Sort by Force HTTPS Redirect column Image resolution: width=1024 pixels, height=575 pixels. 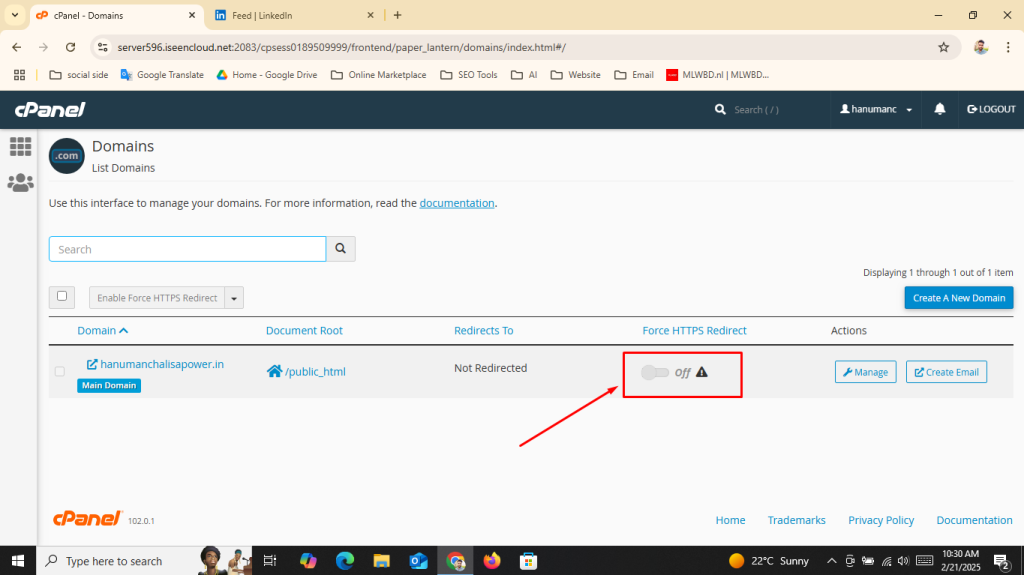[694, 331]
